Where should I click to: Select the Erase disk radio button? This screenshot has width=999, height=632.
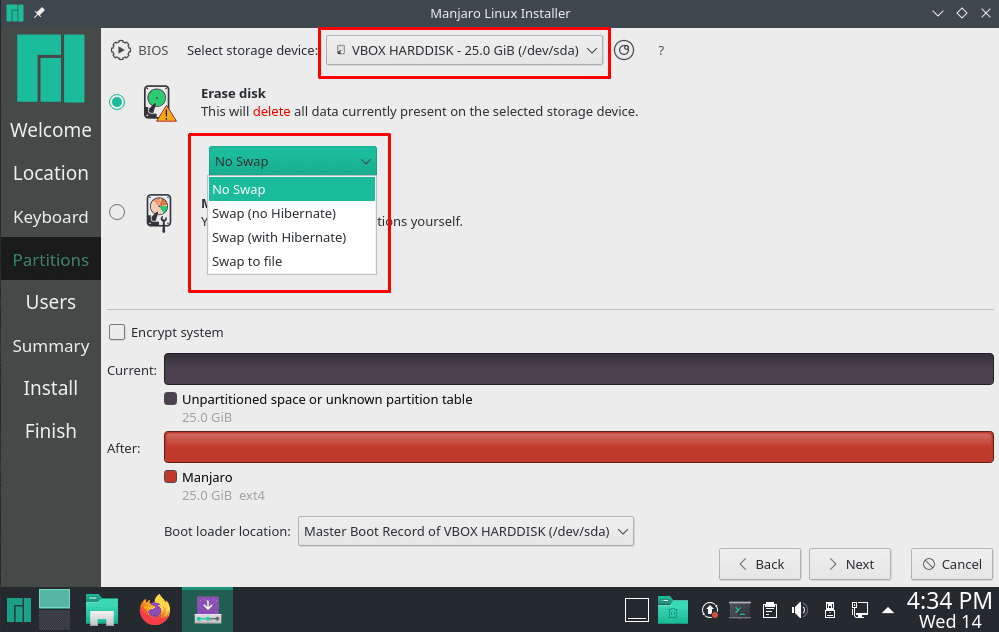pyautogui.click(x=116, y=102)
